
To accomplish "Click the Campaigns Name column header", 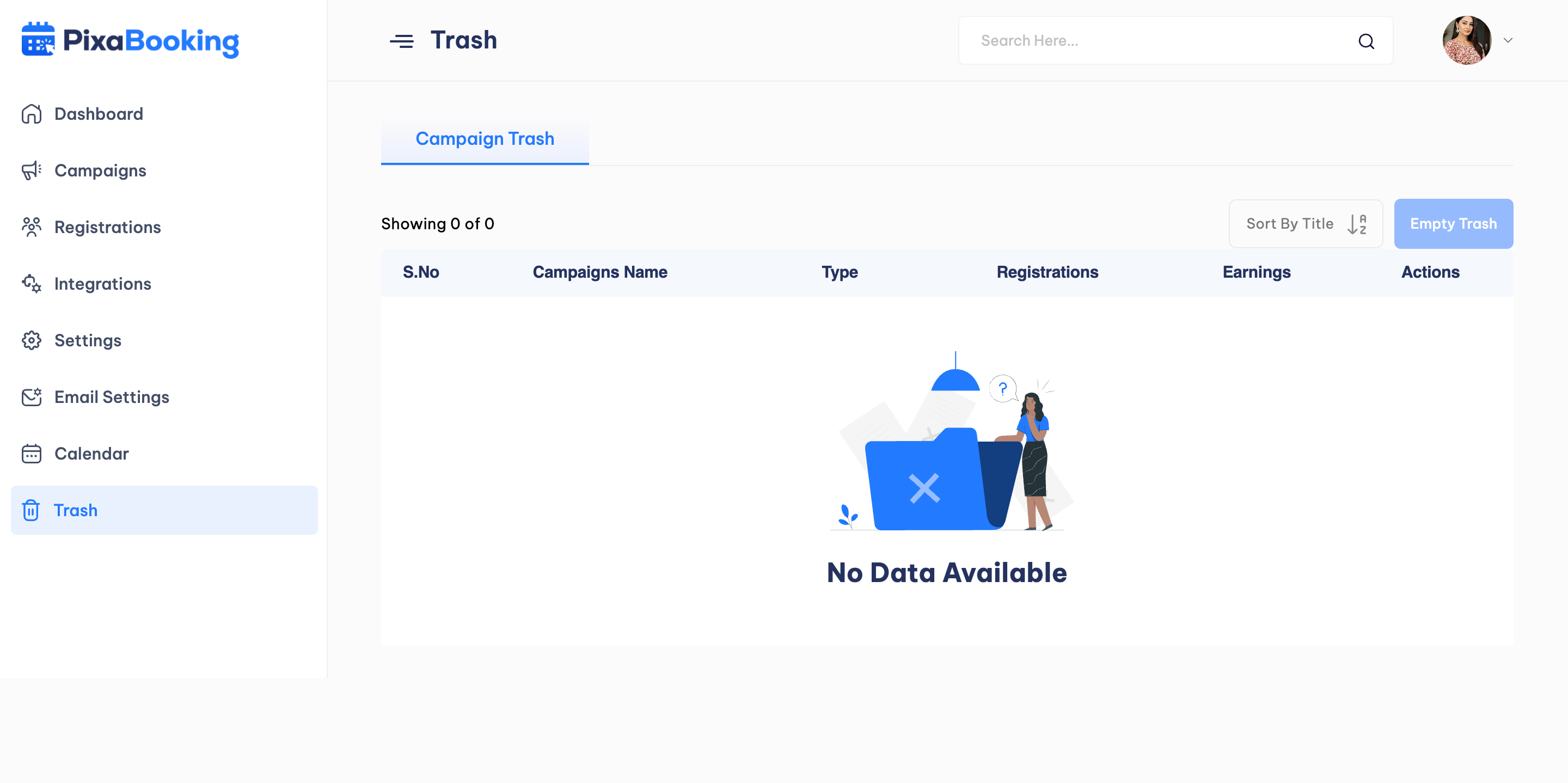I will click(599, 272).
